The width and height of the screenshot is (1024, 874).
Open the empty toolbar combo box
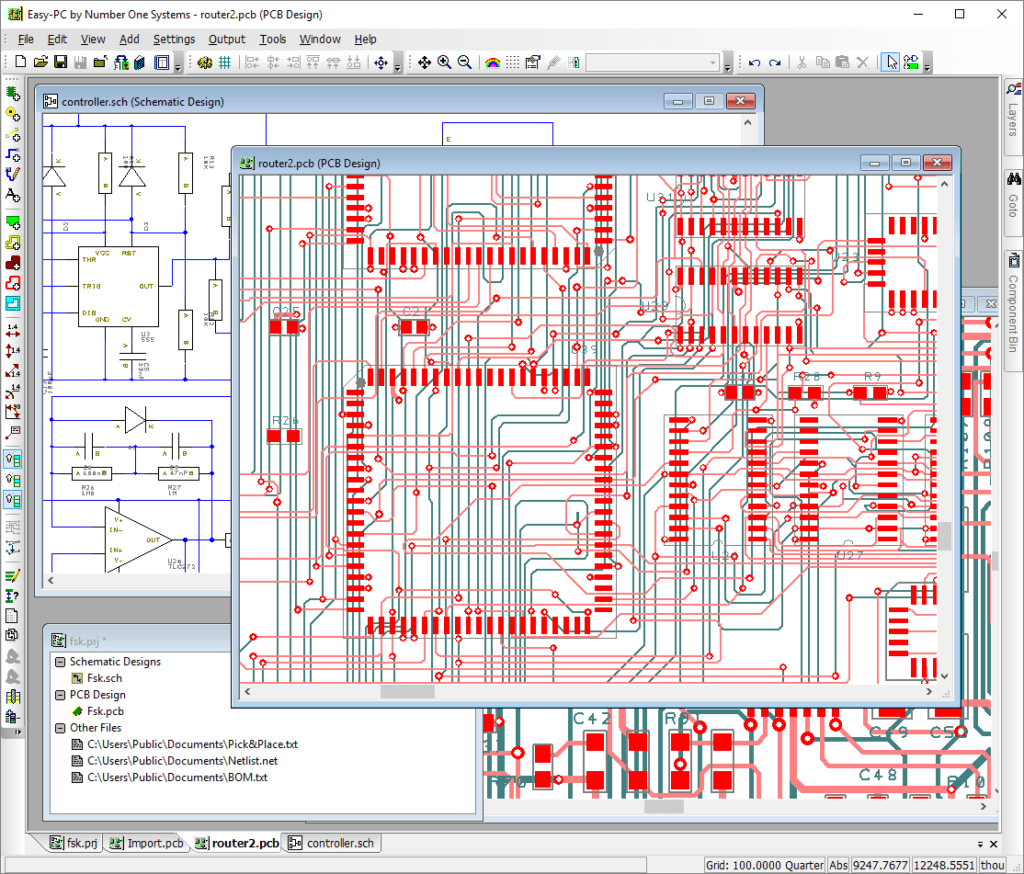[x=653, y=63]
